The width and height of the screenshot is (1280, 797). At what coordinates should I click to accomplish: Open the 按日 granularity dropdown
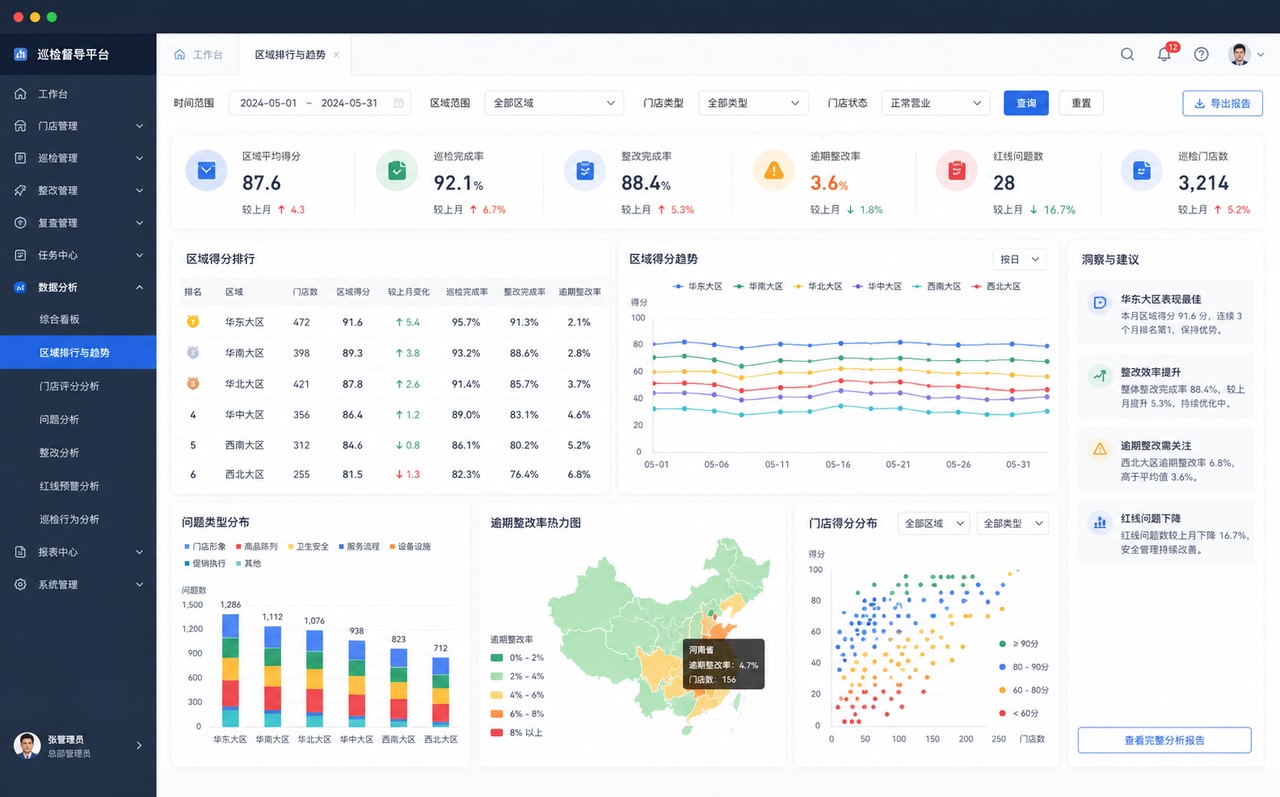(x=1019, y=259)
